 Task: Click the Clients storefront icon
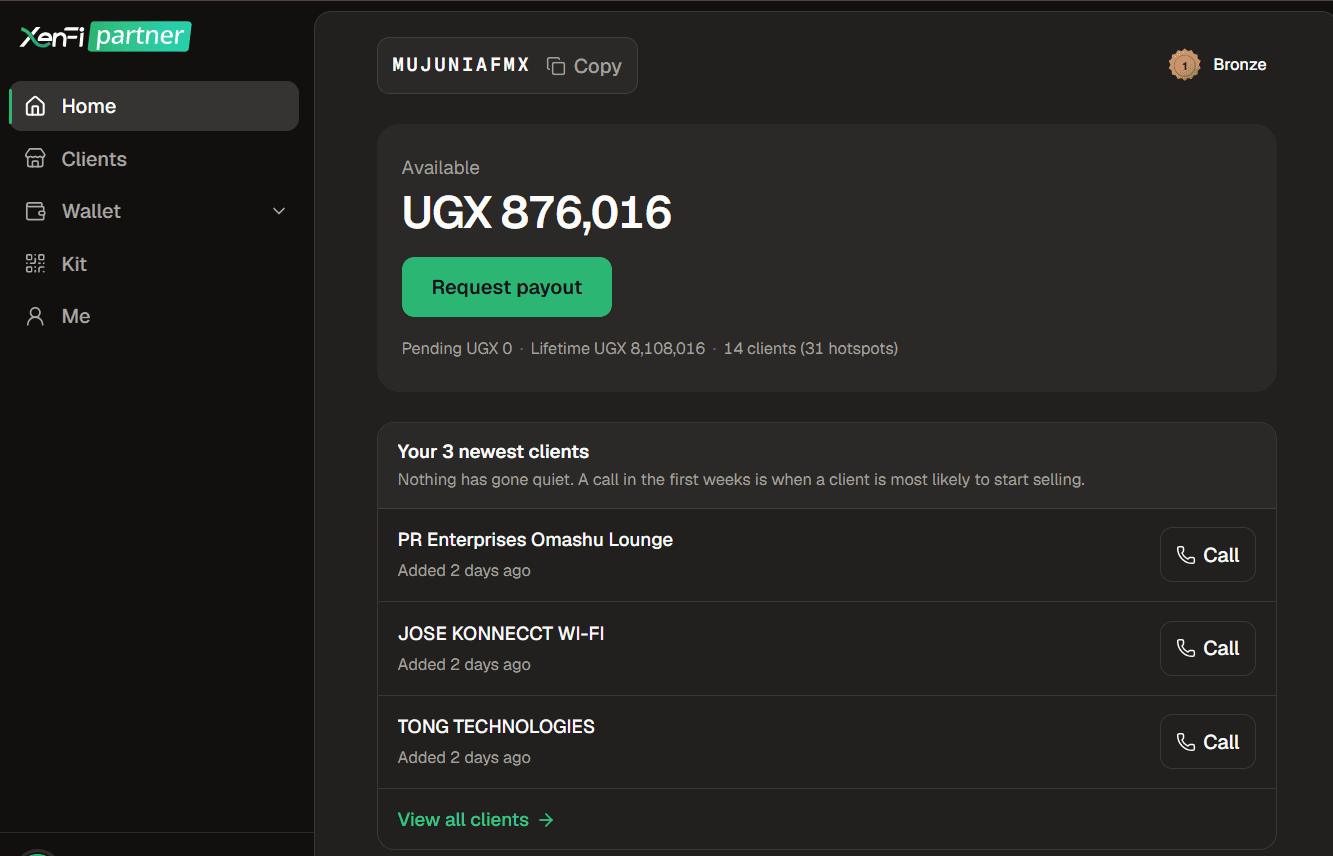(x=36, y=159)
